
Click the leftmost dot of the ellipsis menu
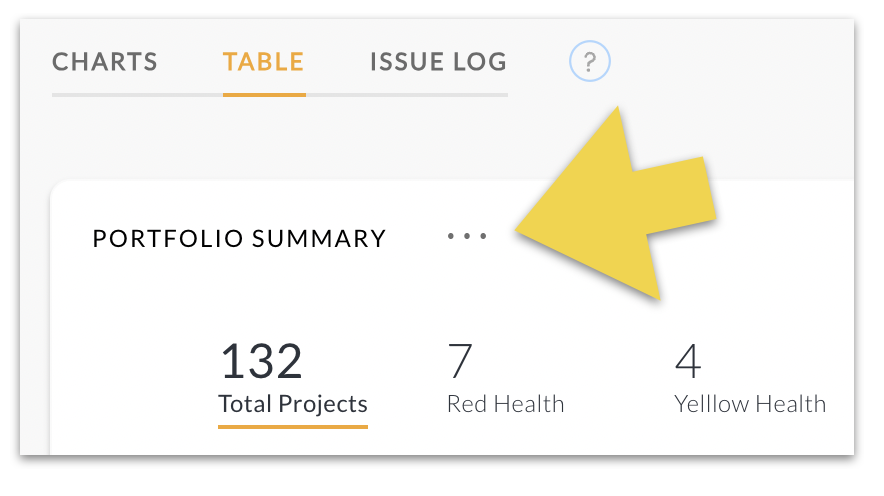(451, 237)
